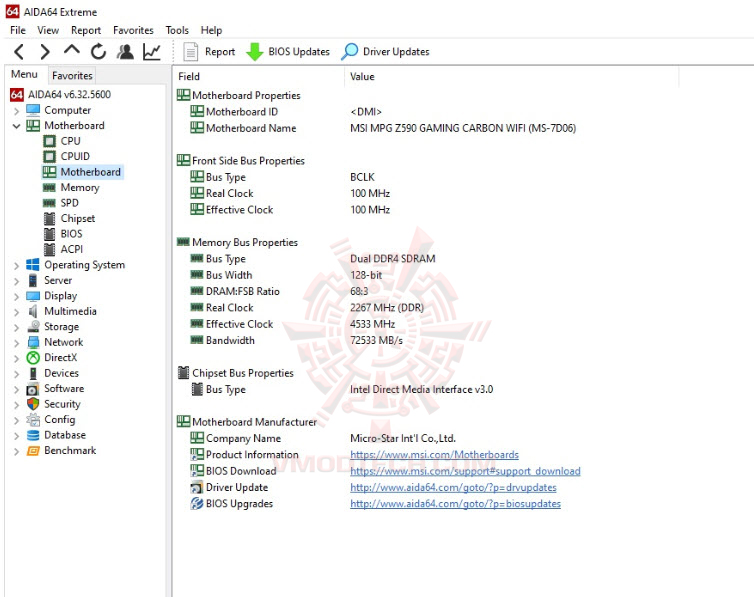Generate a Report from the toolbar
The width and height of the screenshot is (754, 597).
coord(210,51)
